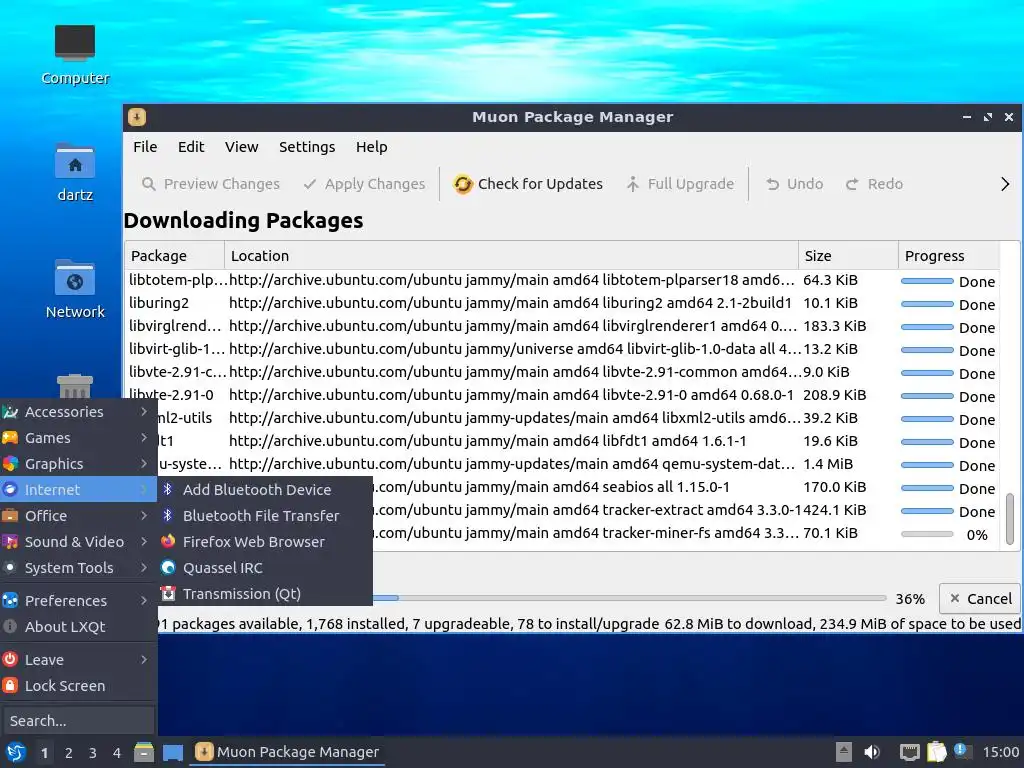Expand the Leave submenu
Screen dimensions: 1024x768
point(78,660)
